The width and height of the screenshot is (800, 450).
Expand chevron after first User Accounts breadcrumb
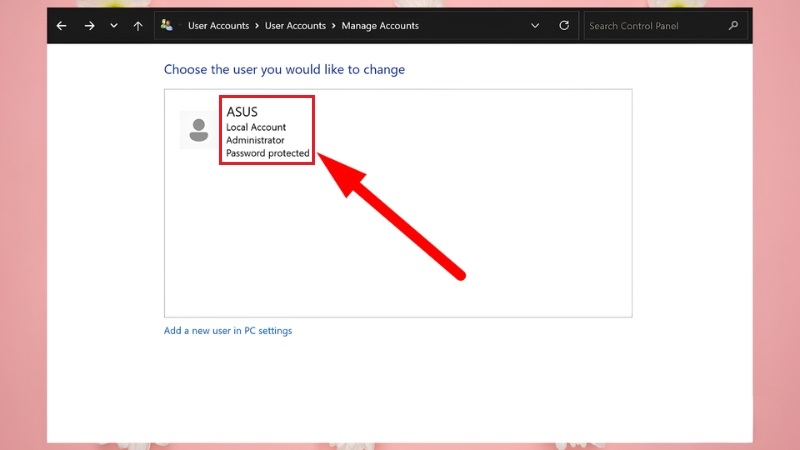(257, 26)
